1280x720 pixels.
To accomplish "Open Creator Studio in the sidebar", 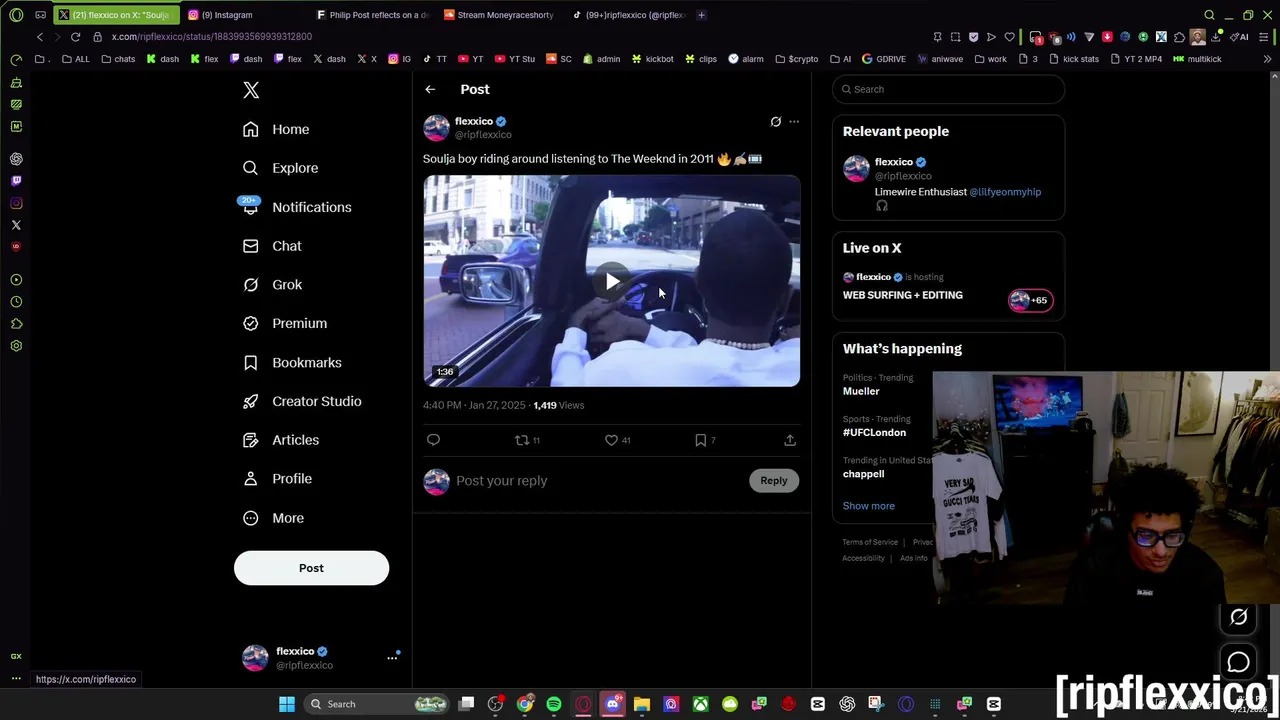I will coord(303,401).
